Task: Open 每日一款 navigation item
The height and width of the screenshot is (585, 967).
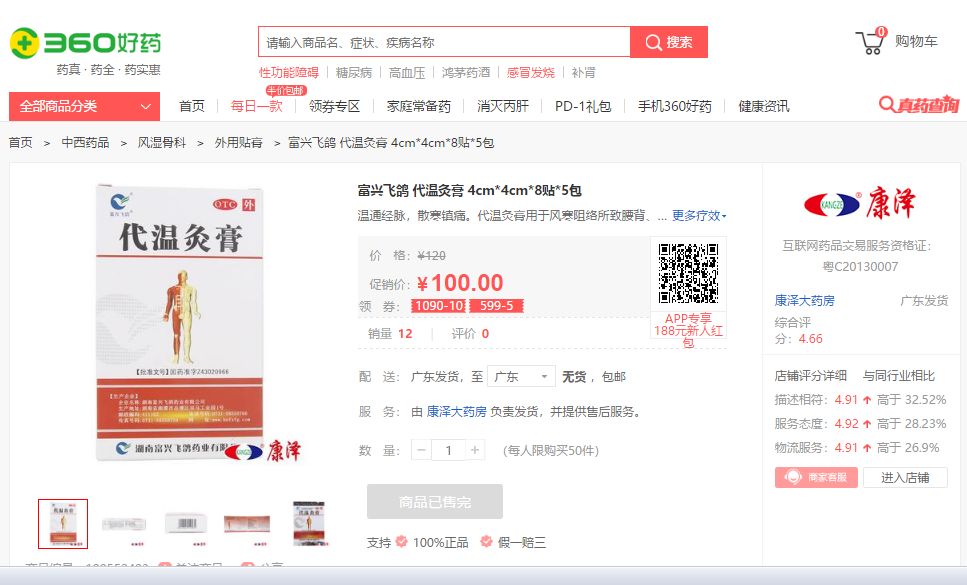Action: pyautogui.click(x=257, y=107)
